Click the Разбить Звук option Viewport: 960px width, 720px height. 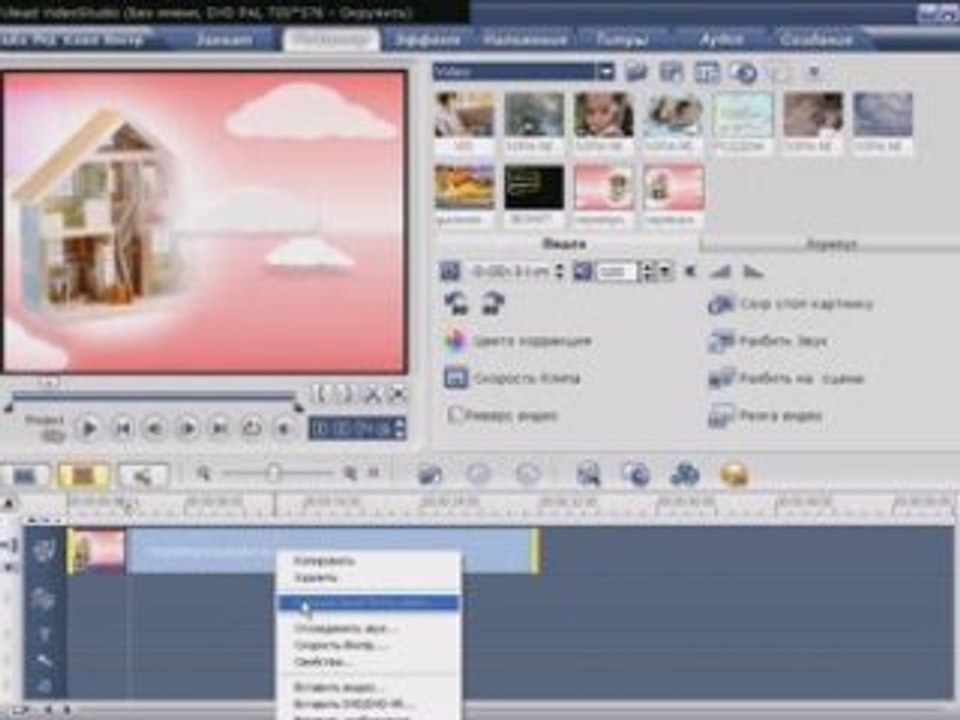[768, 341]
